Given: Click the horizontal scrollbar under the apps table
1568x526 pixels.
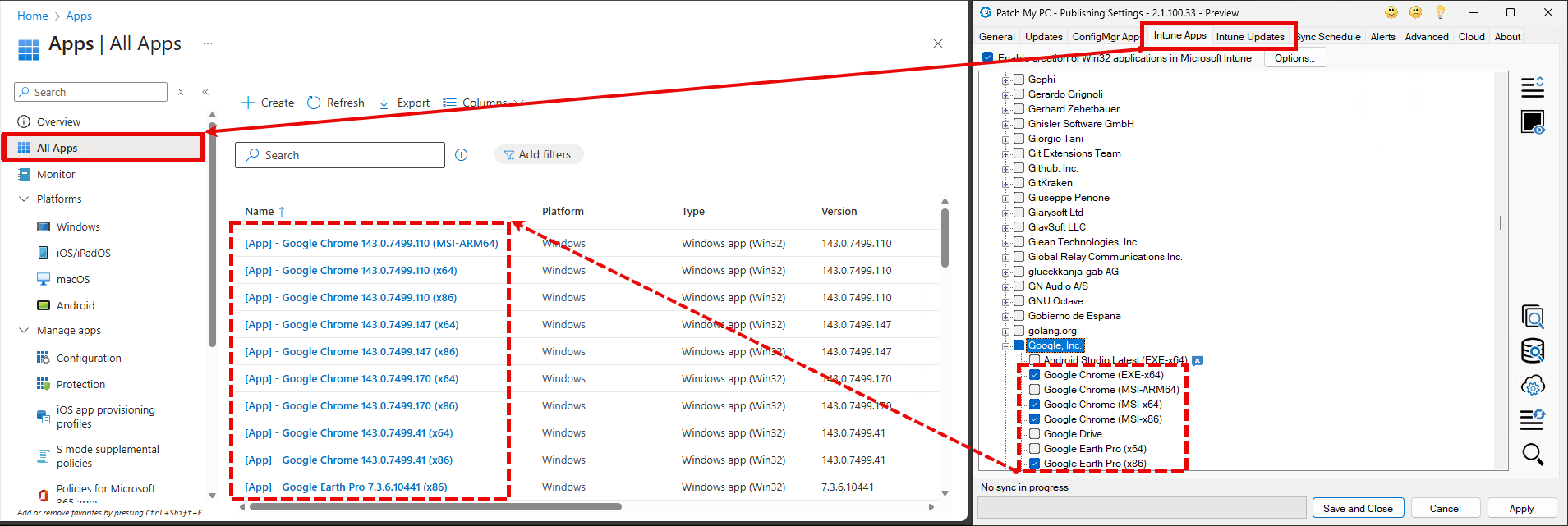Looking at the screenshot, I should [x=435, y=507].
